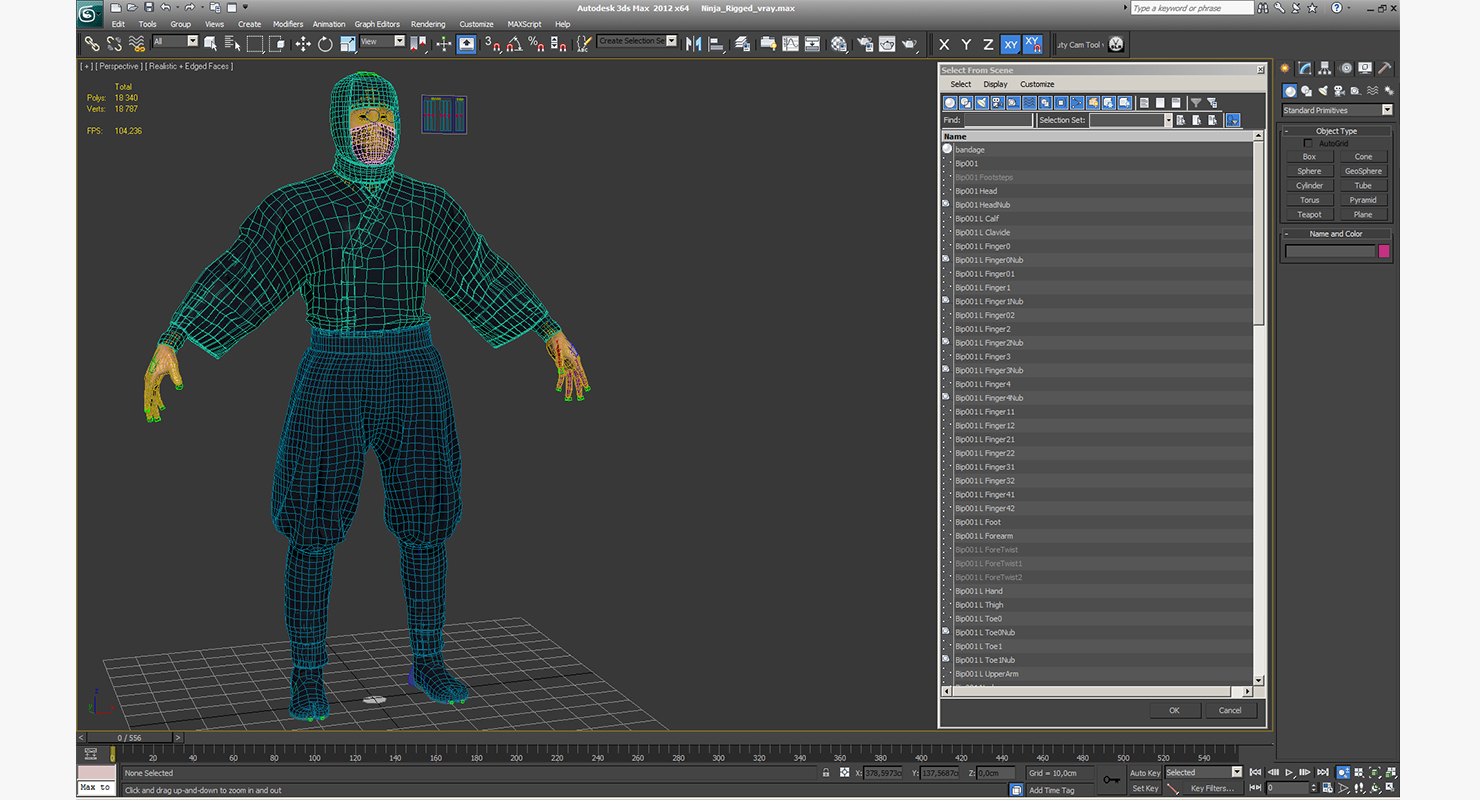Viewport: 1480px width, 800px height.
Task: Create a GeoSphere primitive
Action: coord(1363,171)
